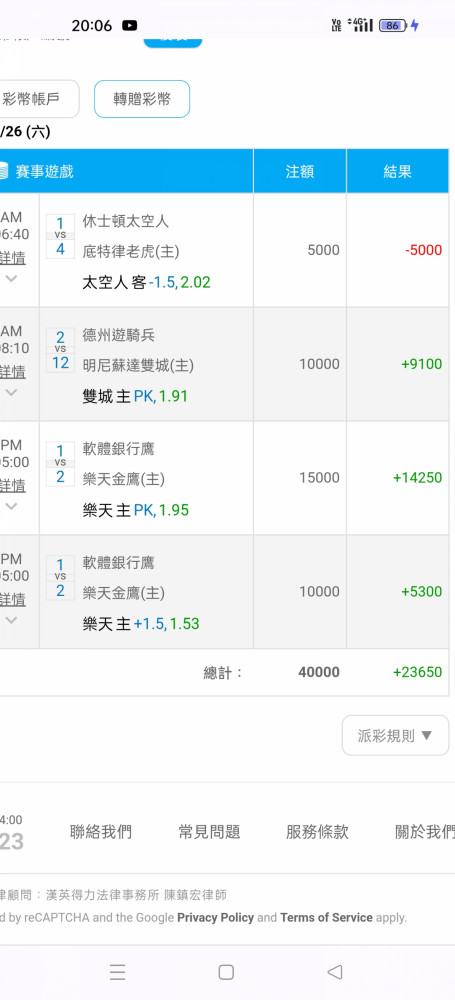Image resolution: width=455 pixels, height=1000 pixels.
Task: Tap the YouTube icon in status bar
Action: (130, 26)
